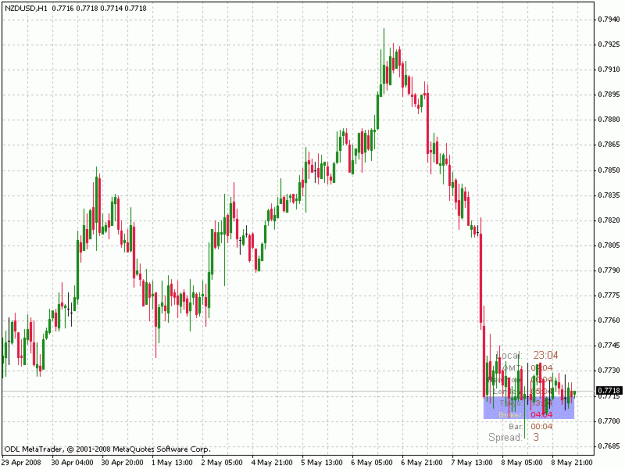Click the 0.7700 price axis label
The height and width of the screenshot is (469, 625).
coord(609,421)
